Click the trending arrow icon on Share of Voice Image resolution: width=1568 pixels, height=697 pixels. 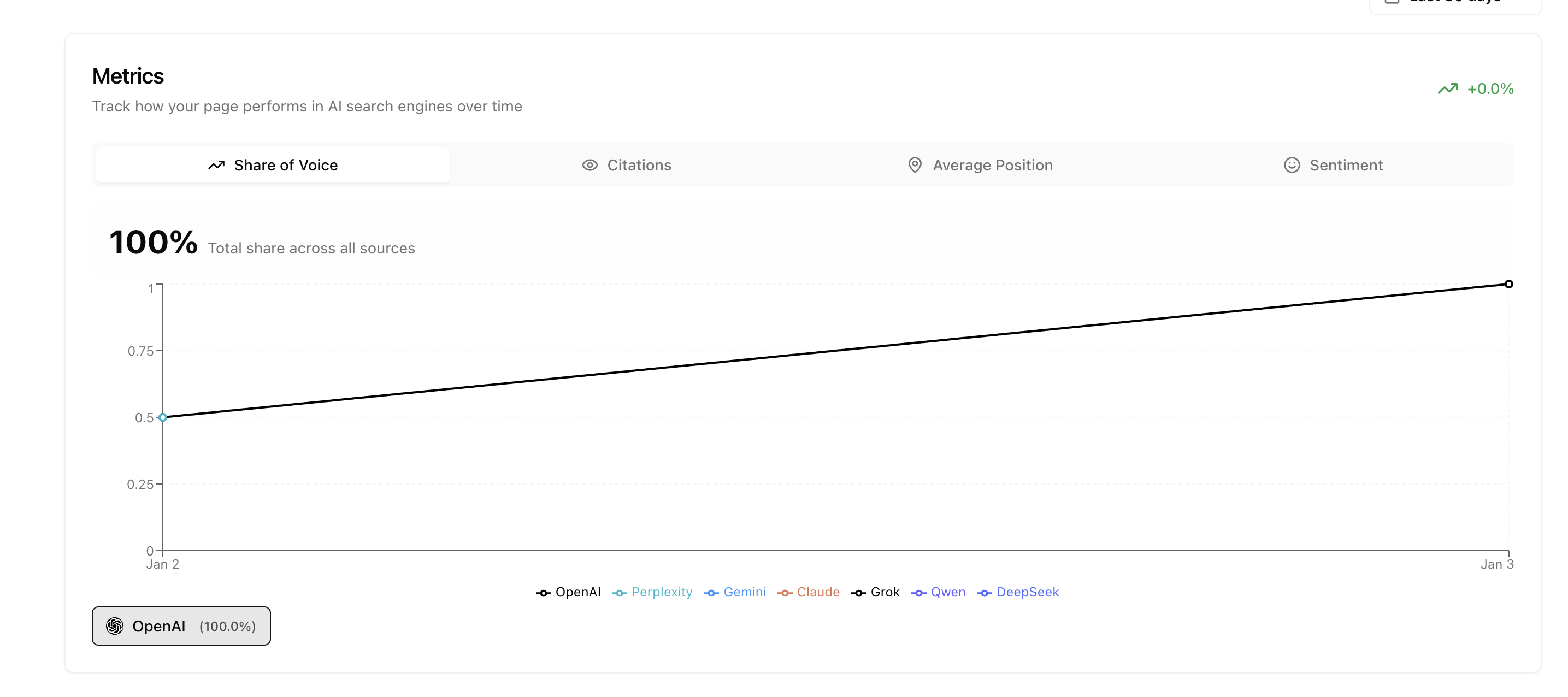217,164
